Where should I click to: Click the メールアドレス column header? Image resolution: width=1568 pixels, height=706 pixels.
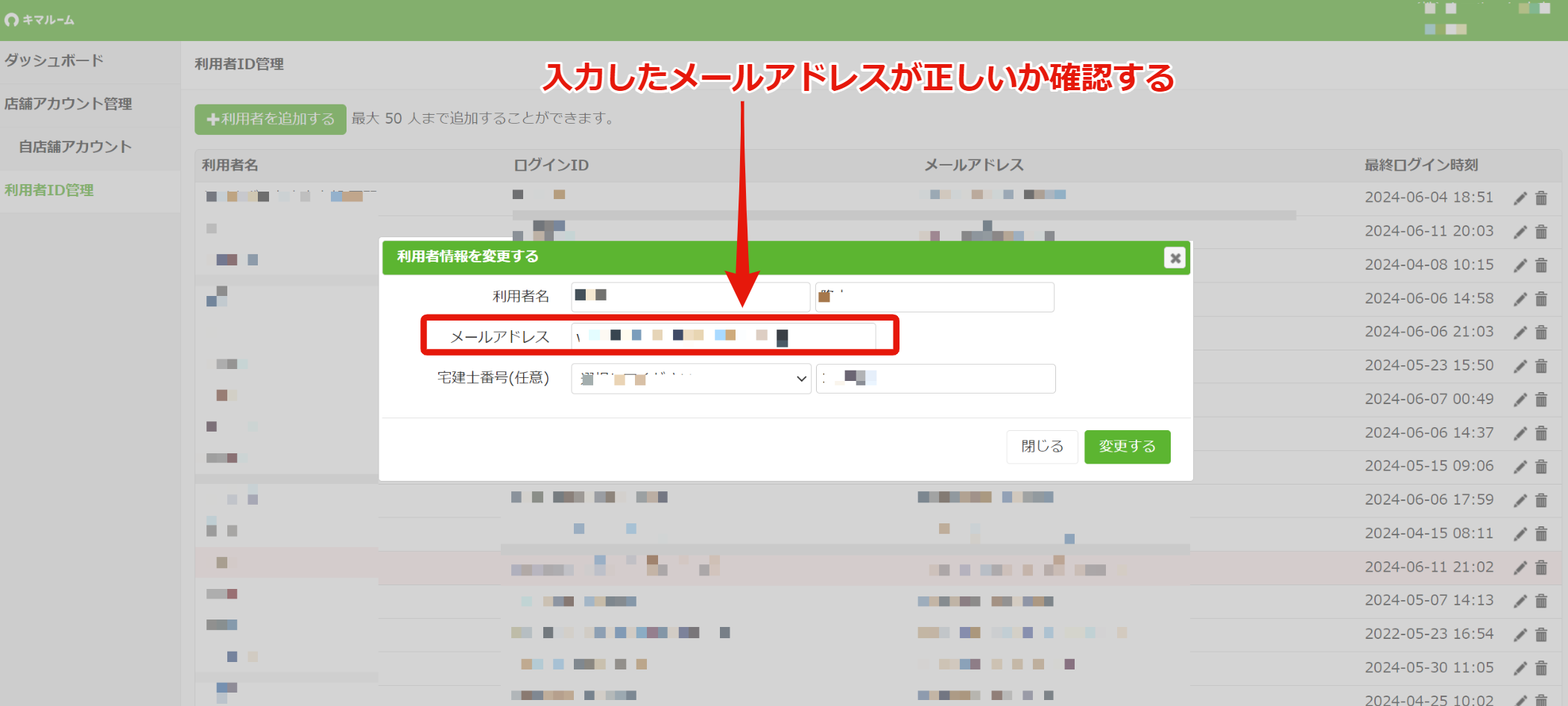tap(973, 165)
